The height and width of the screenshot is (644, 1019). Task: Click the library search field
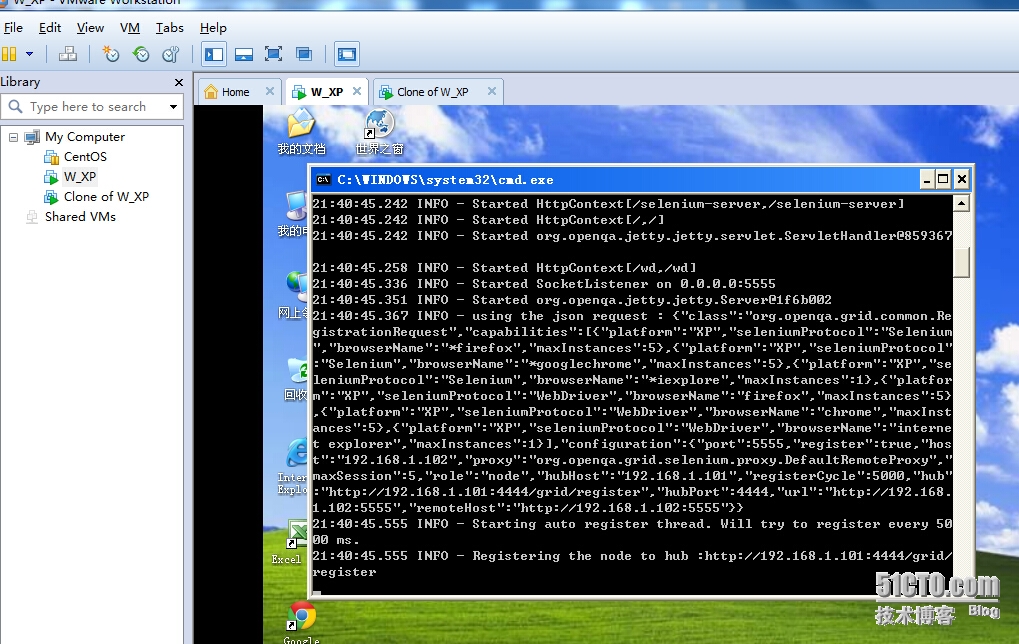pyautogui.click(x=92, y=107)
